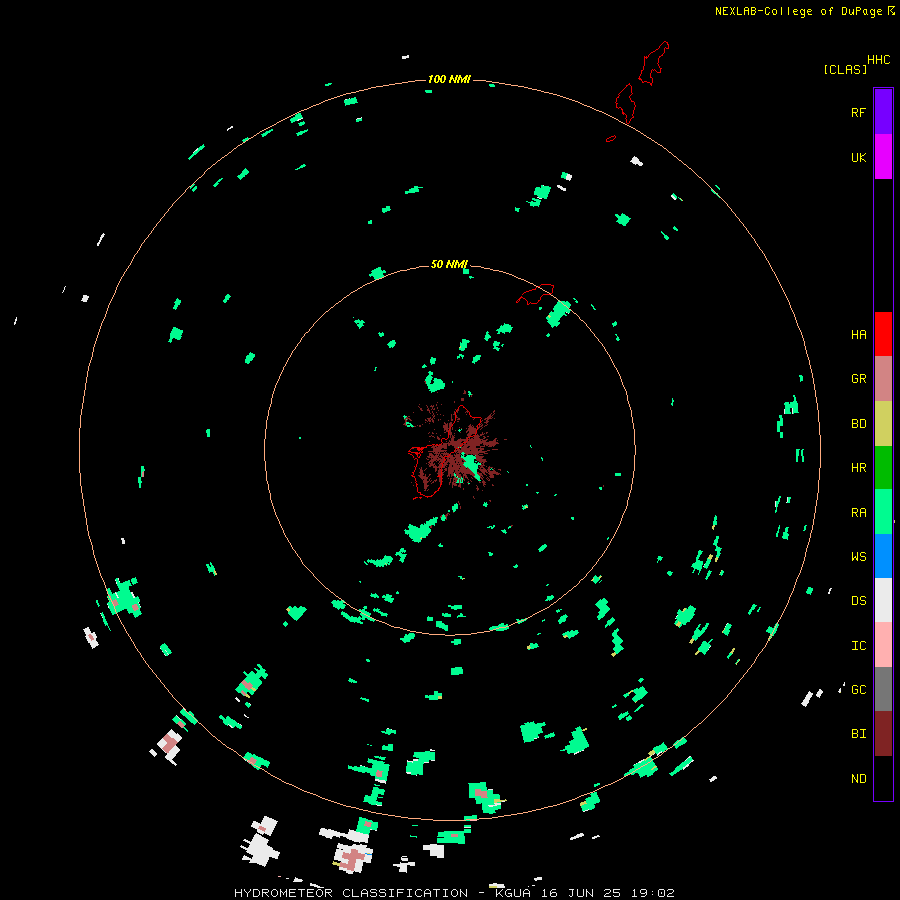Select the dusty-pink GR legend swatch
Image resolution: width=900 pixels, height=900 pixels.
point(883,379)
